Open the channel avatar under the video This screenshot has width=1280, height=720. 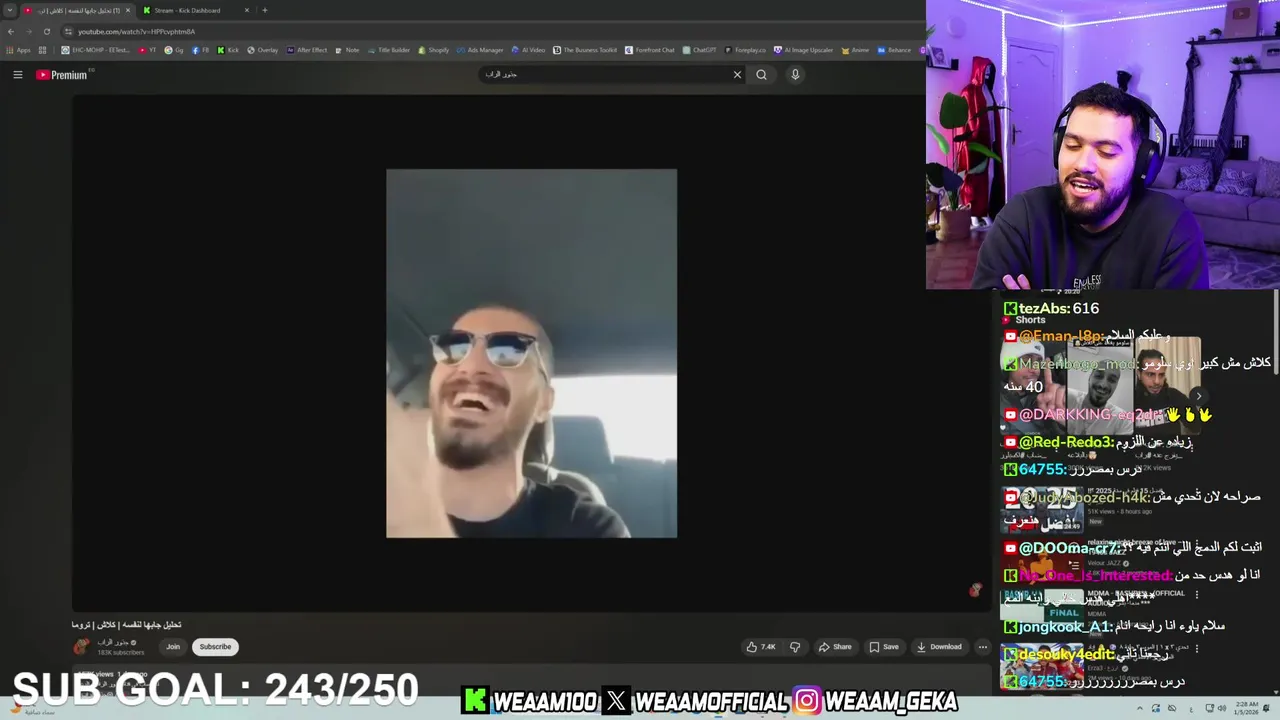[80, 647]
